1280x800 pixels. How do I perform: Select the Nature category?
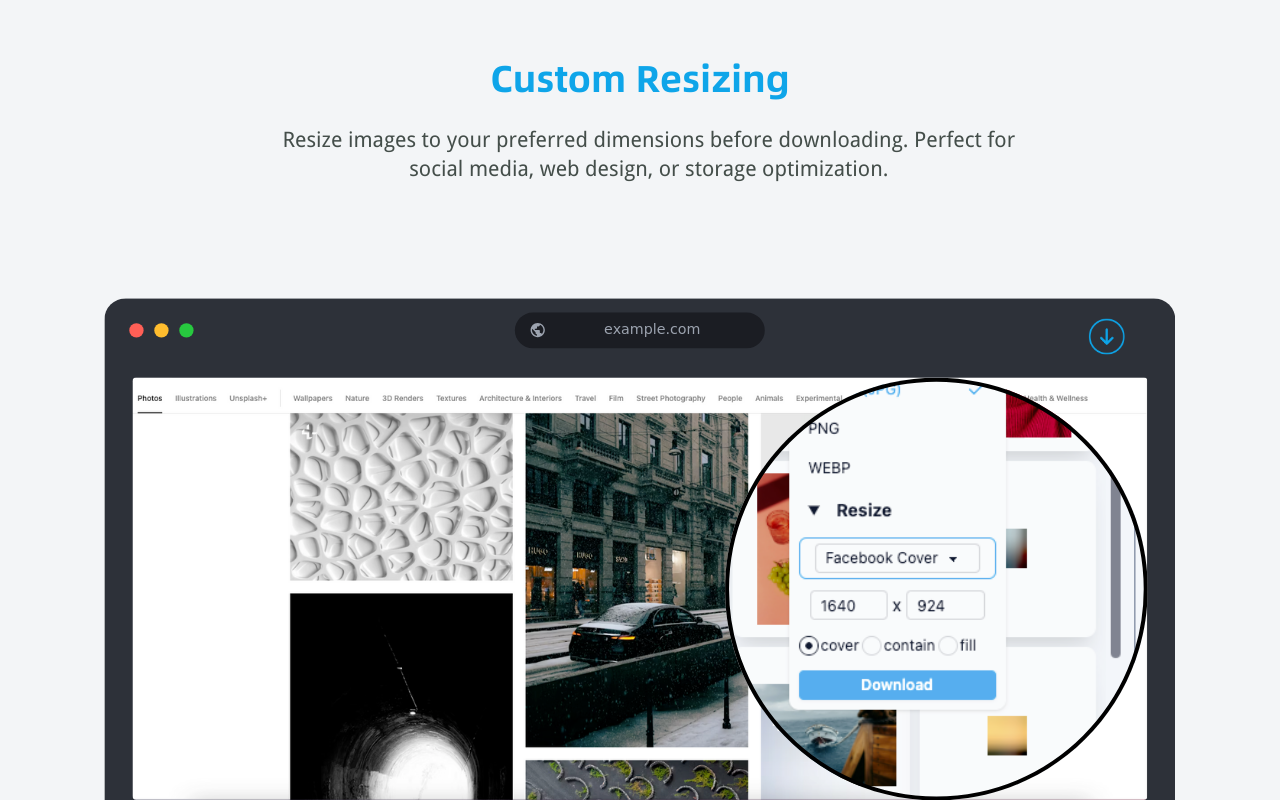(x=356, y=397)
